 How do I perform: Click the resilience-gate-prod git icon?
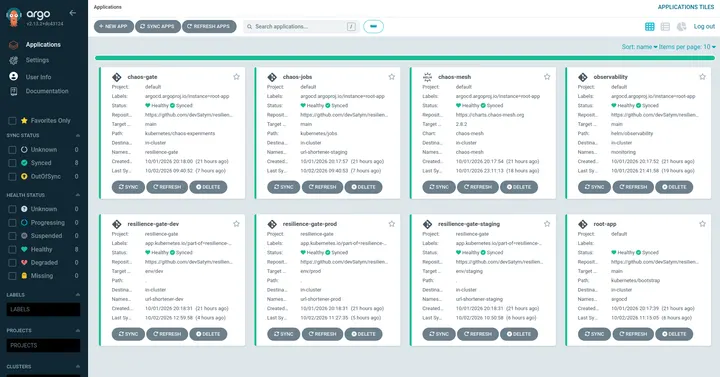tap(272, 224)
